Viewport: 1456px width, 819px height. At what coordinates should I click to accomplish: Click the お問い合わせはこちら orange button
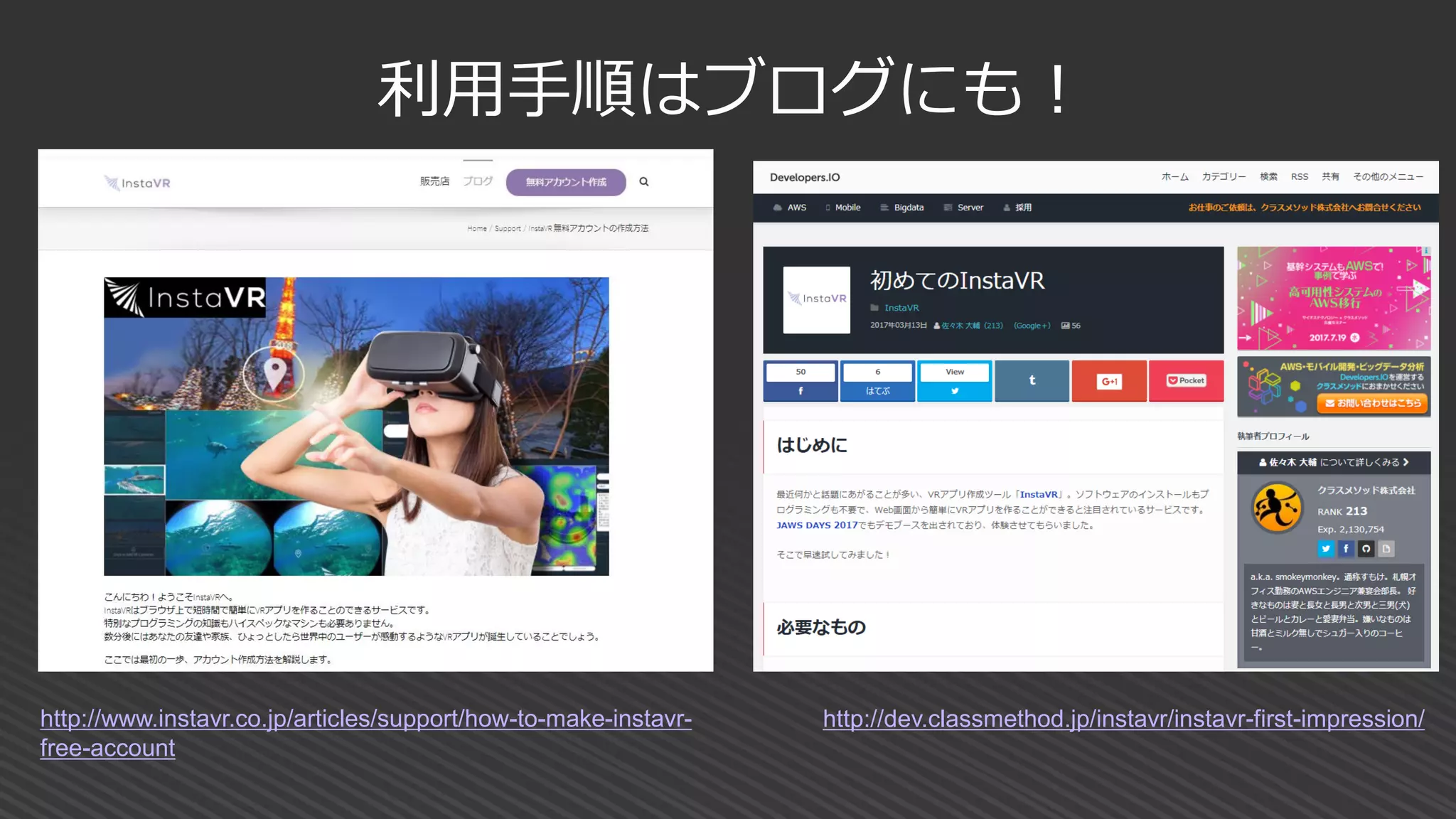pyautogui.click(x=1372, y=403)
